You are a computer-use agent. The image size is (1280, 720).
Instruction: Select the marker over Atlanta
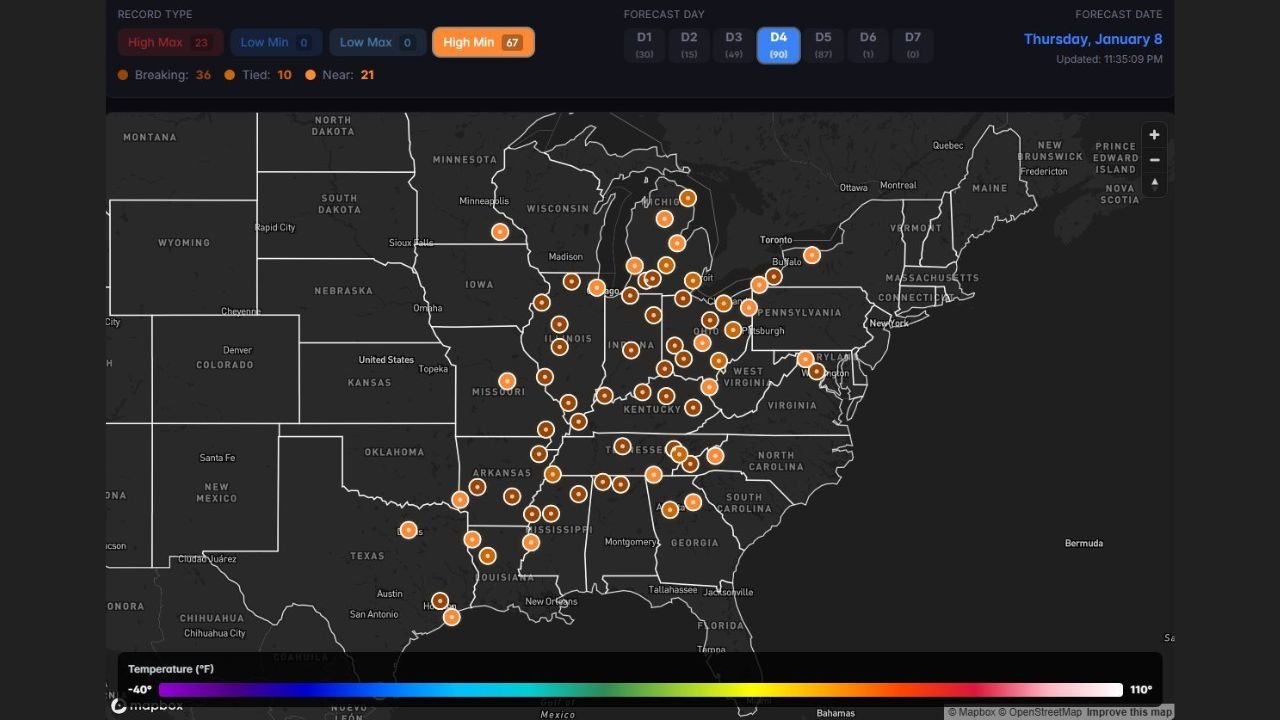pos(668,508)
